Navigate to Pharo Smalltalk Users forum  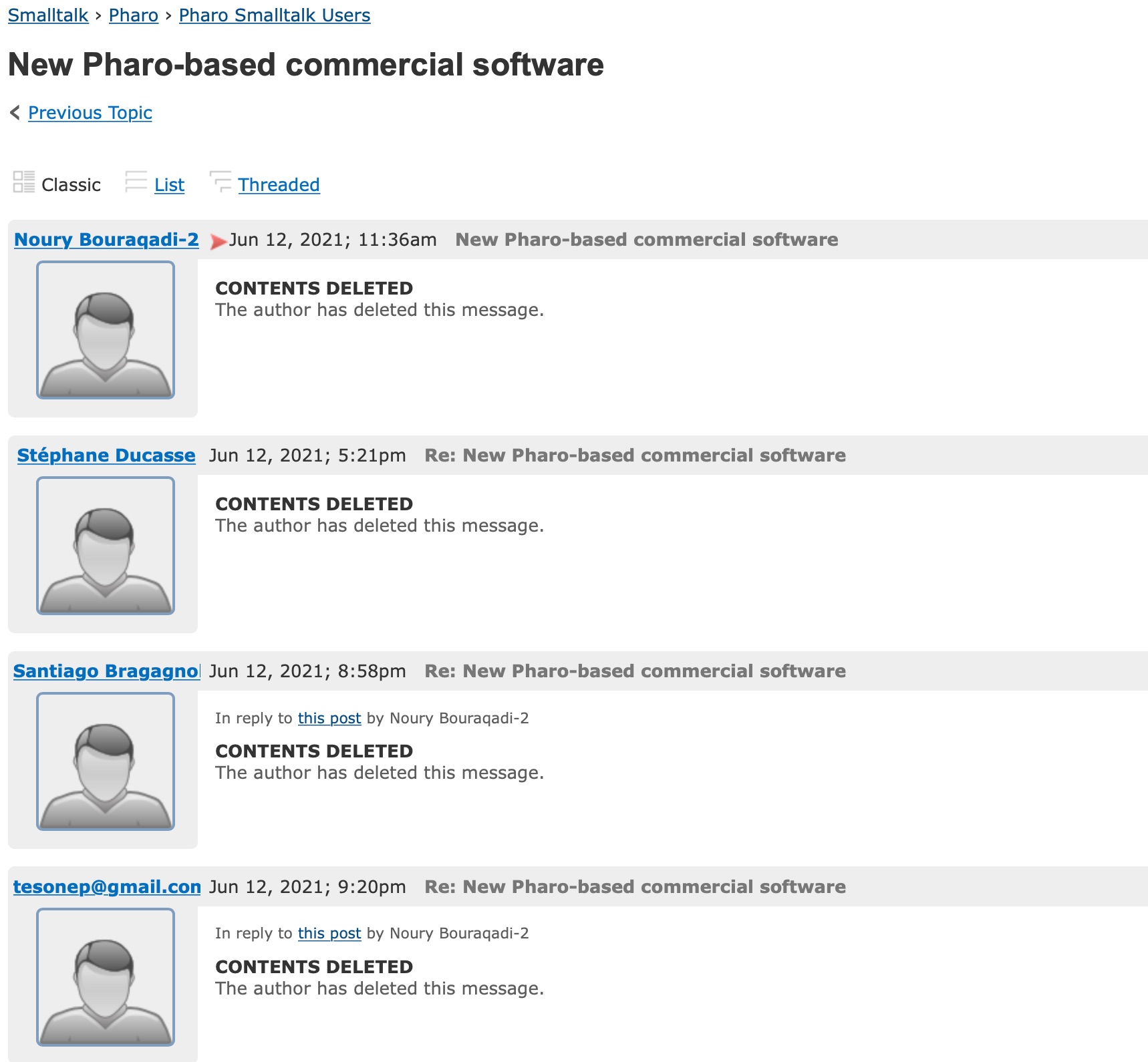coord(275,15)
